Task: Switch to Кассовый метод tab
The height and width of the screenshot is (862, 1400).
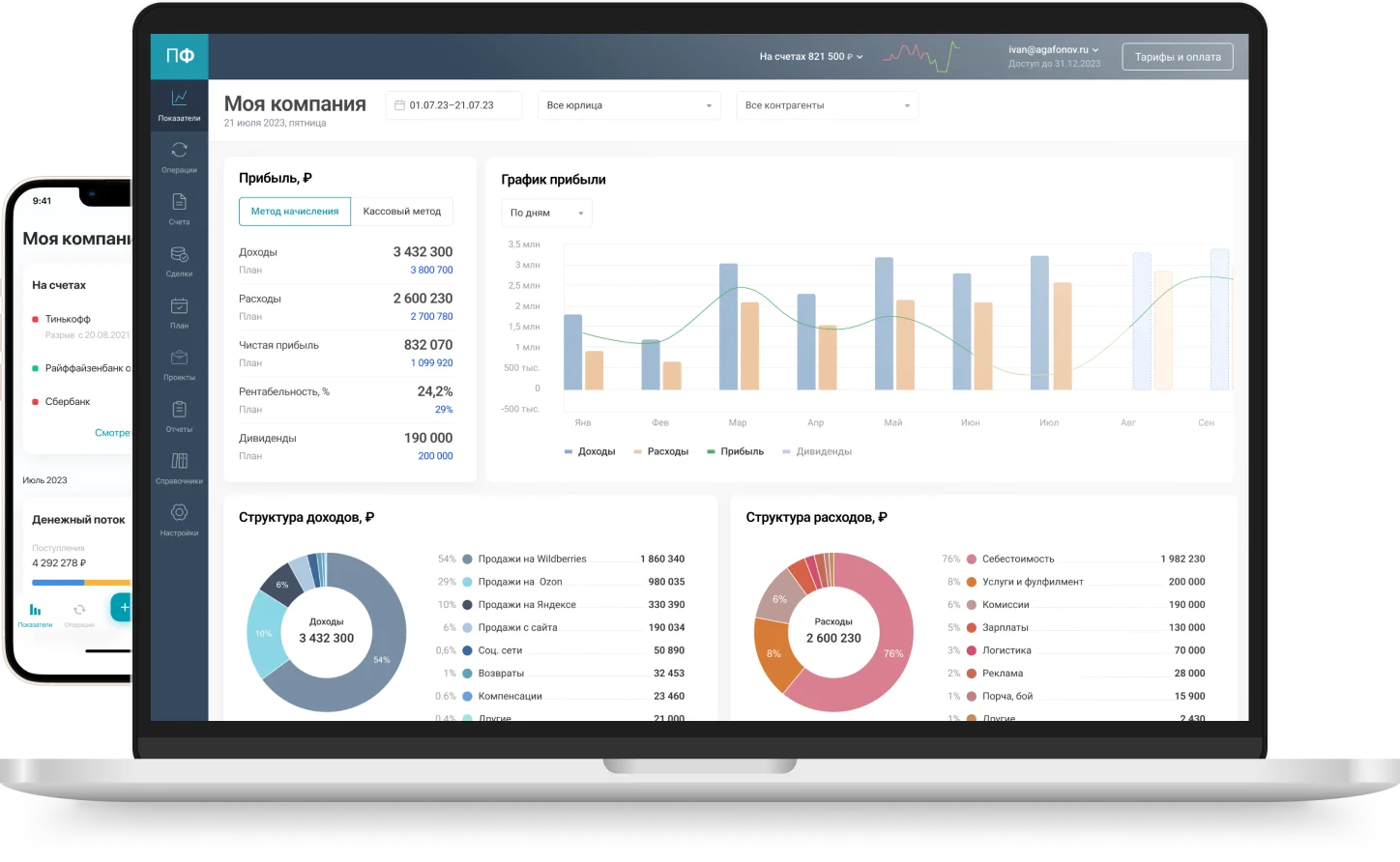Action: [x=401, y=212]
